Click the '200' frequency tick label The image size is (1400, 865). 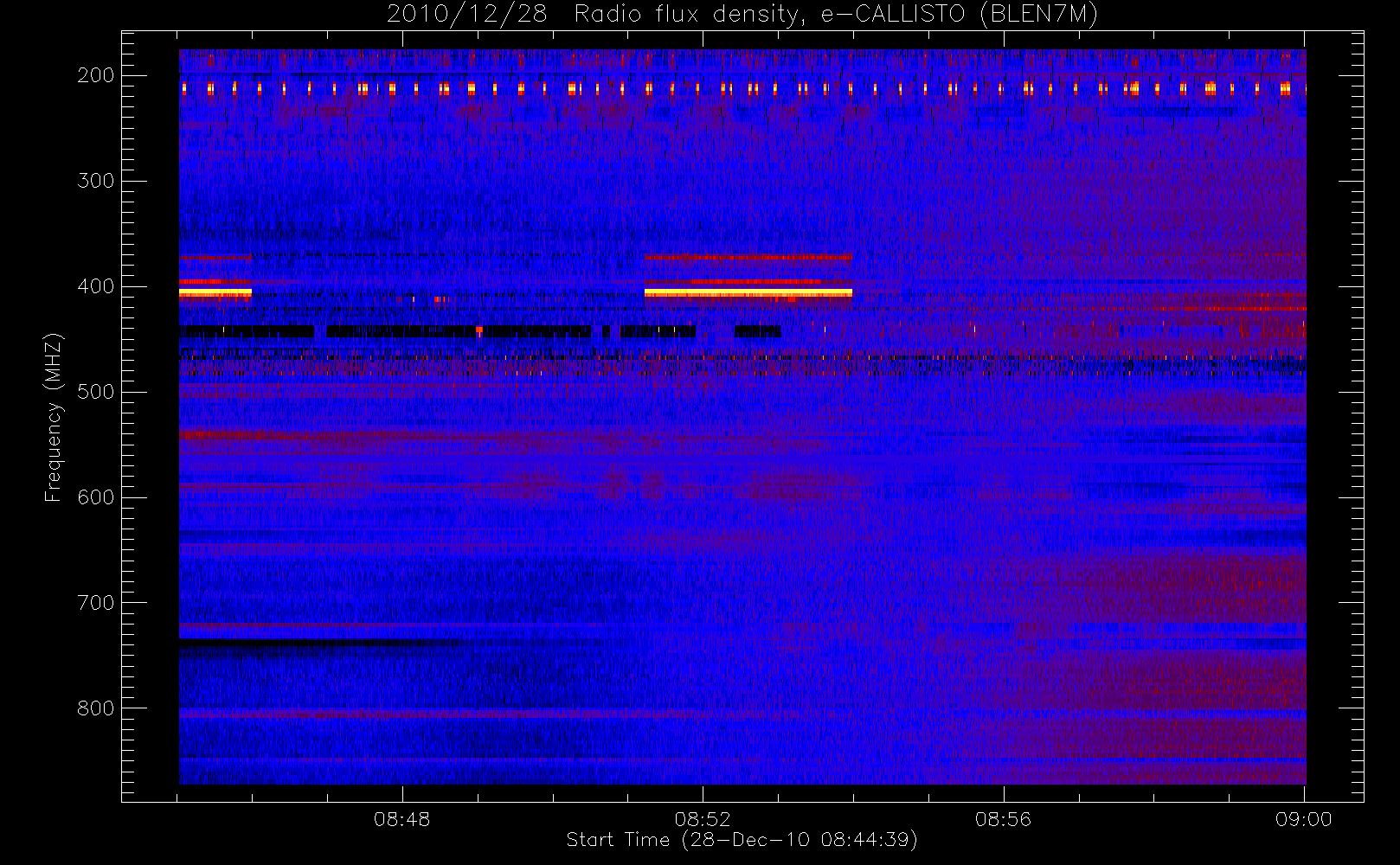[96, 75]
